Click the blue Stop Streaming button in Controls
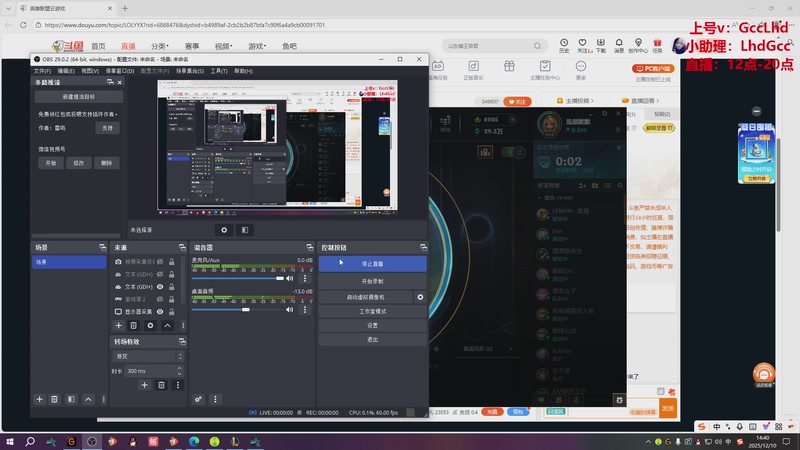Image resolution: width=800 pixels, height=450 pixels. [372, 264]
